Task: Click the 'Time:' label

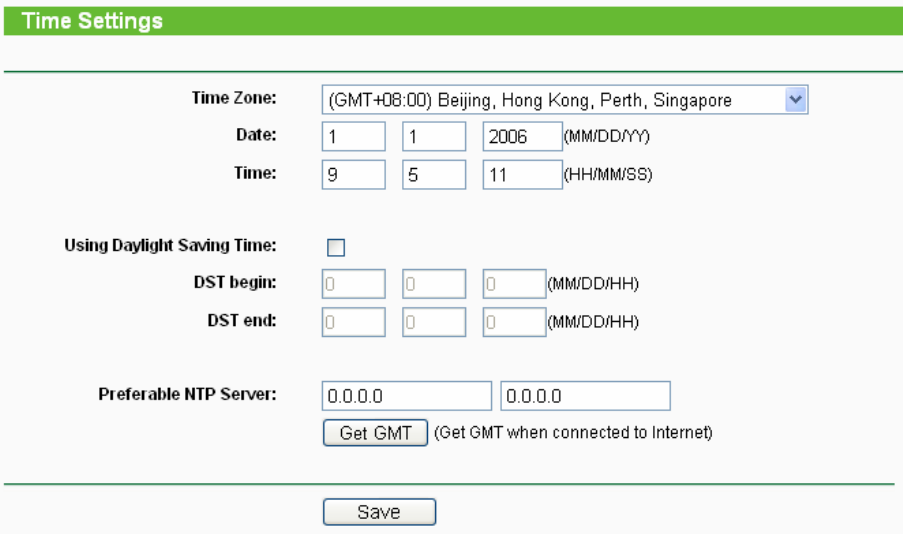Action: [255, 173]
